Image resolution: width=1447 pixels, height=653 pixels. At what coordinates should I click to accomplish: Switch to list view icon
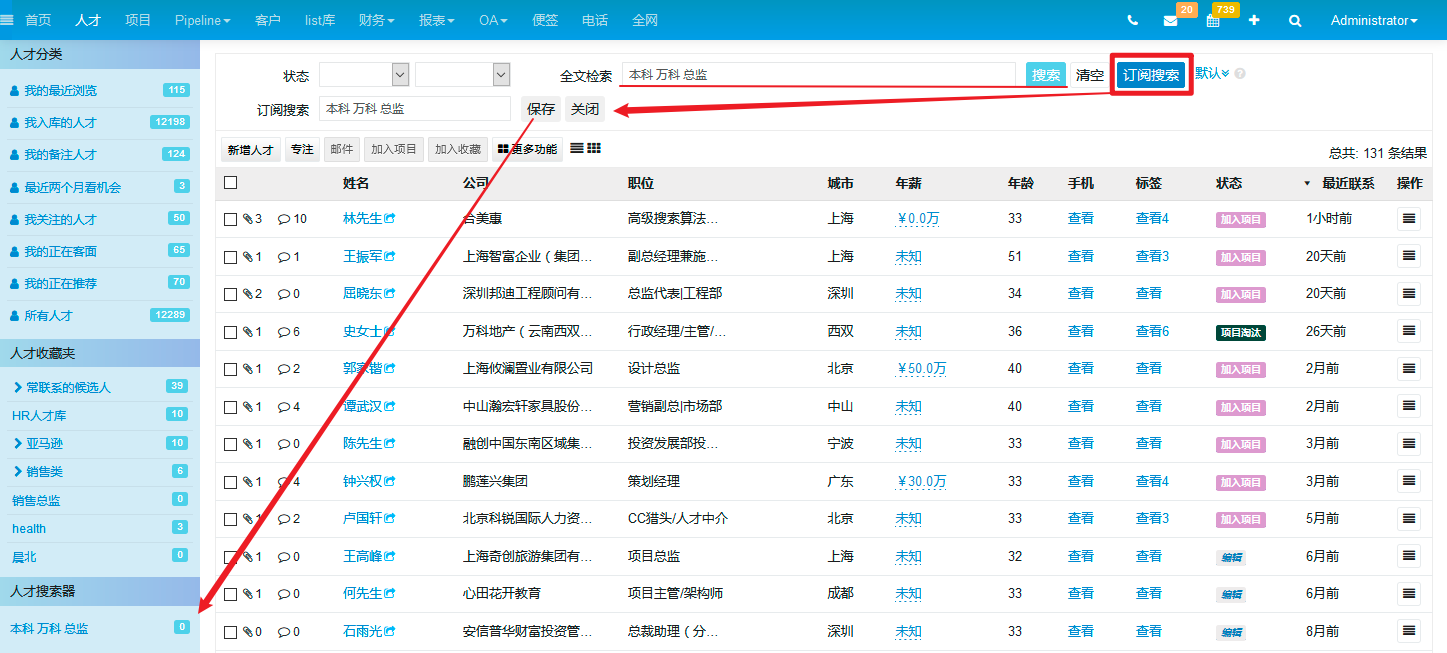click(577, 148)
